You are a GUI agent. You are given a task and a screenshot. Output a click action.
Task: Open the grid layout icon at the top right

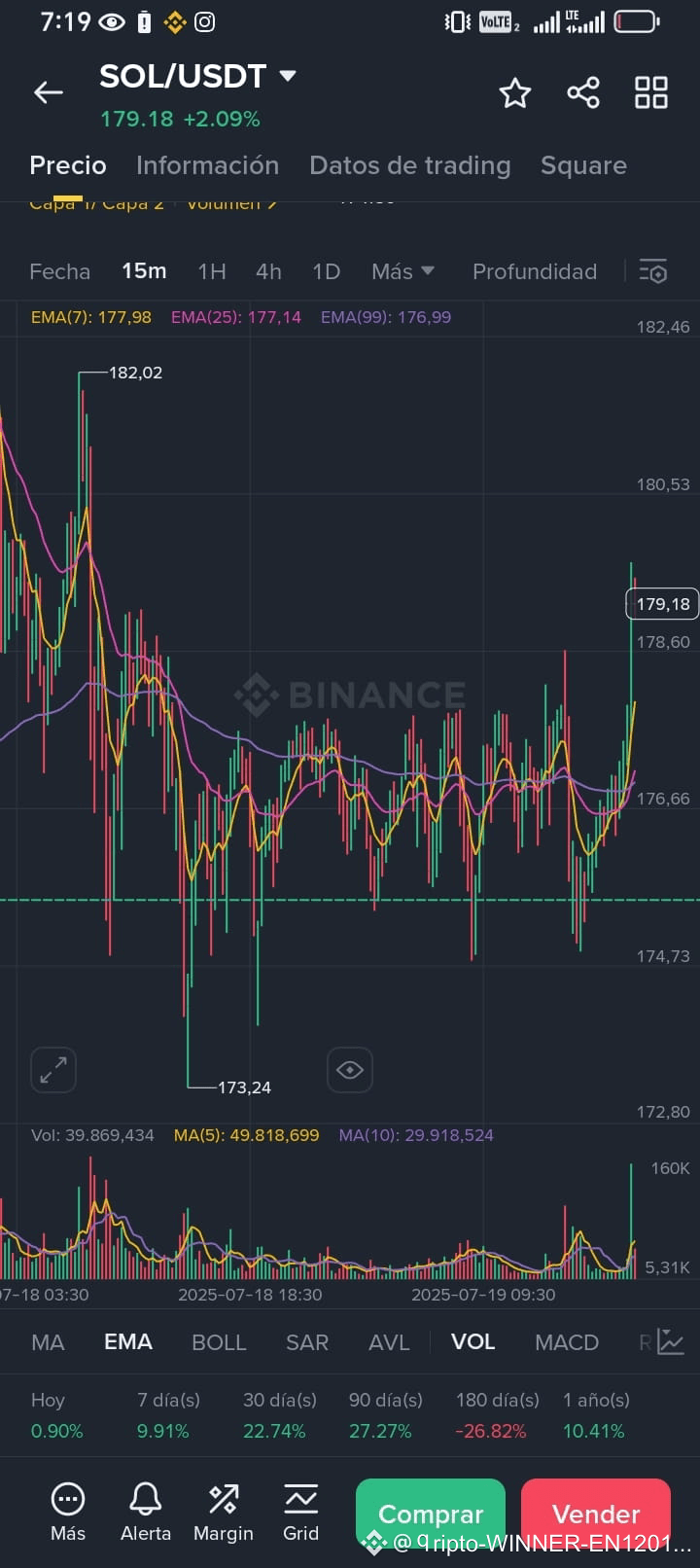(651, 93)
